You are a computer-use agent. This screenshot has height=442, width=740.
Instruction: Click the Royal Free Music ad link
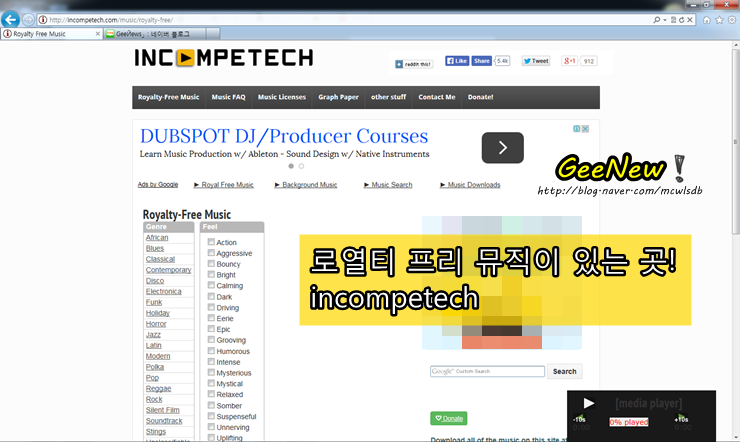pos(224,185)
